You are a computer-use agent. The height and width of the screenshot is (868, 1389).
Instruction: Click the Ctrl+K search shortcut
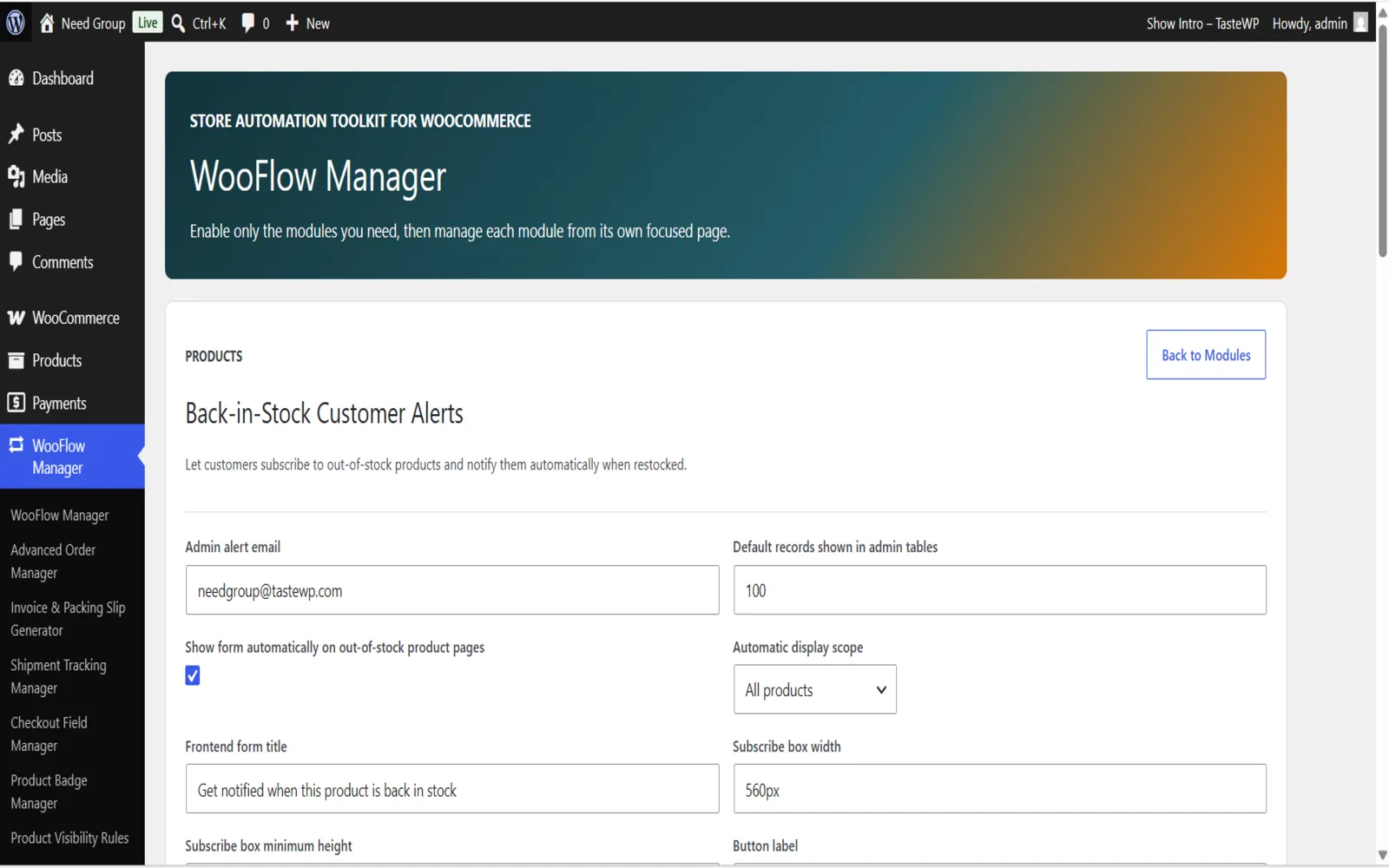(x=209, y=23)
